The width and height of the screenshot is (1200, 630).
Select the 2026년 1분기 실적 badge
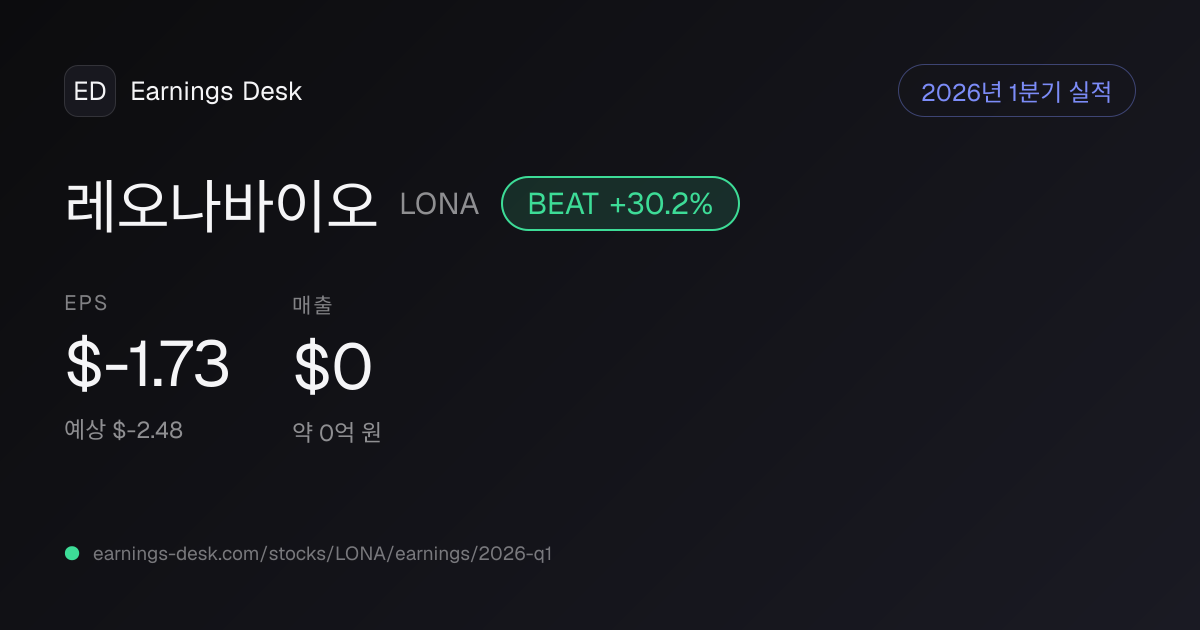coord(1017,91)
